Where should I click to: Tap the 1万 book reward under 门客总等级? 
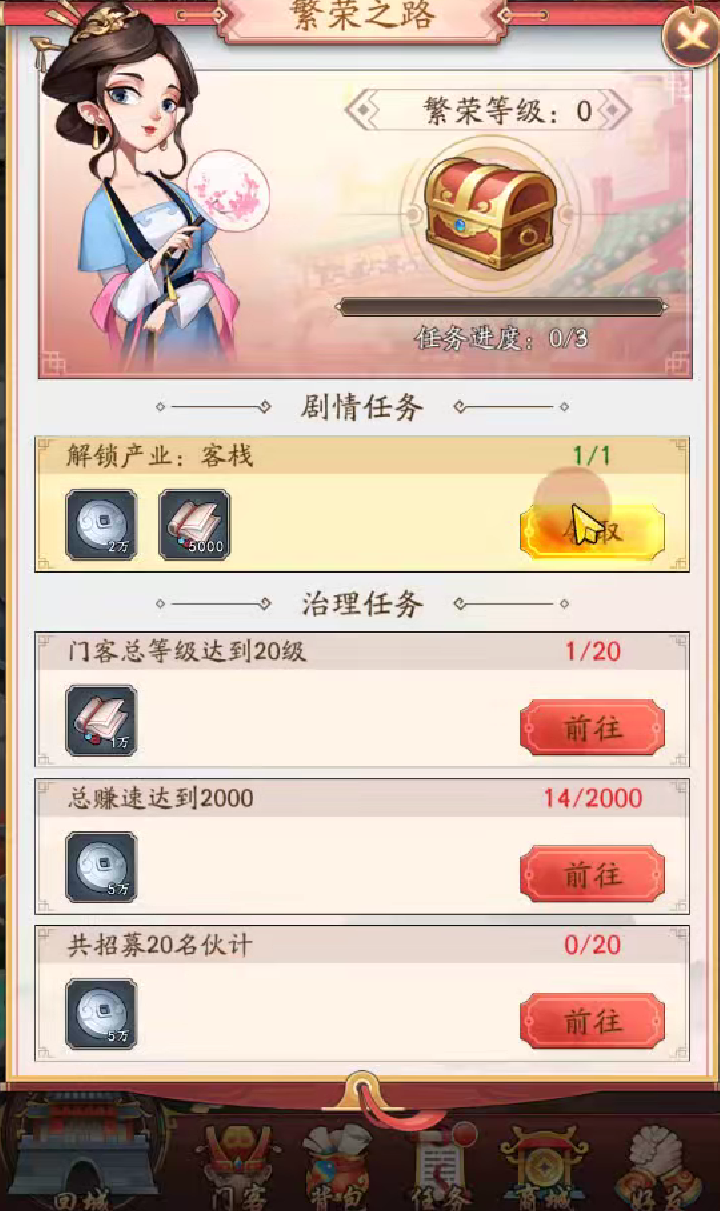point(101,720)
